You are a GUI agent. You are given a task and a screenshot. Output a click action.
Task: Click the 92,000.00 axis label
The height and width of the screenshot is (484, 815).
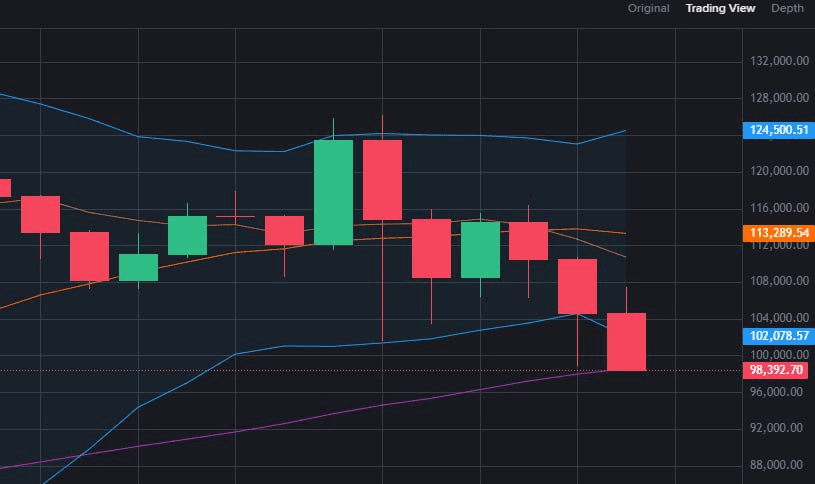776,428
